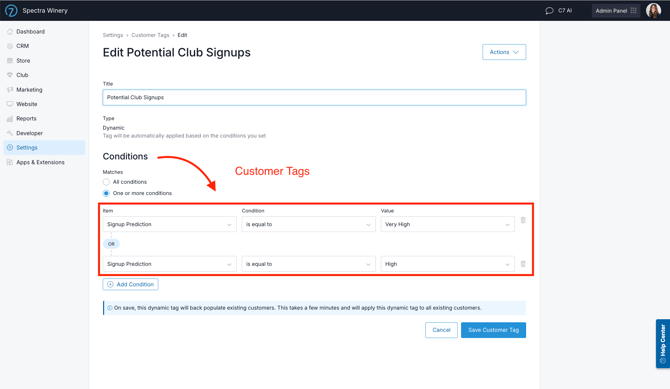This screenshot has width=670, height=389.
Task: Open the High value dropdown
Action: (x=447, y=264)
